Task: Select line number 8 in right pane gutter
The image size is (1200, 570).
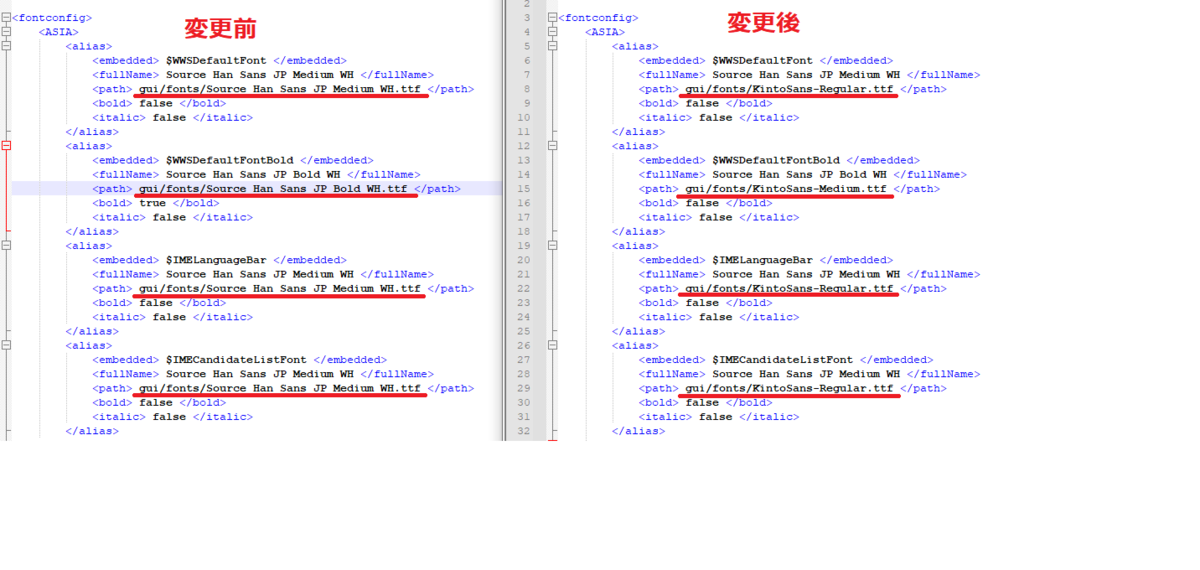Action: [x=526, y=89]
